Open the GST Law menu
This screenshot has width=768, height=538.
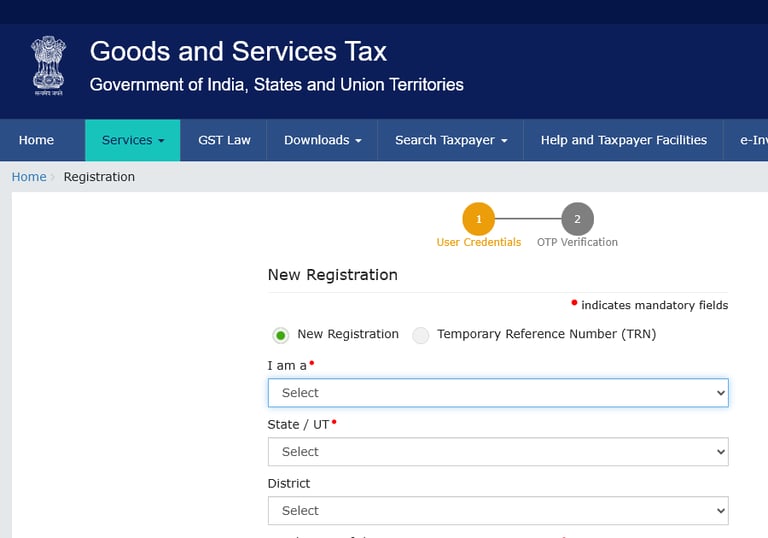pos(224,140)
